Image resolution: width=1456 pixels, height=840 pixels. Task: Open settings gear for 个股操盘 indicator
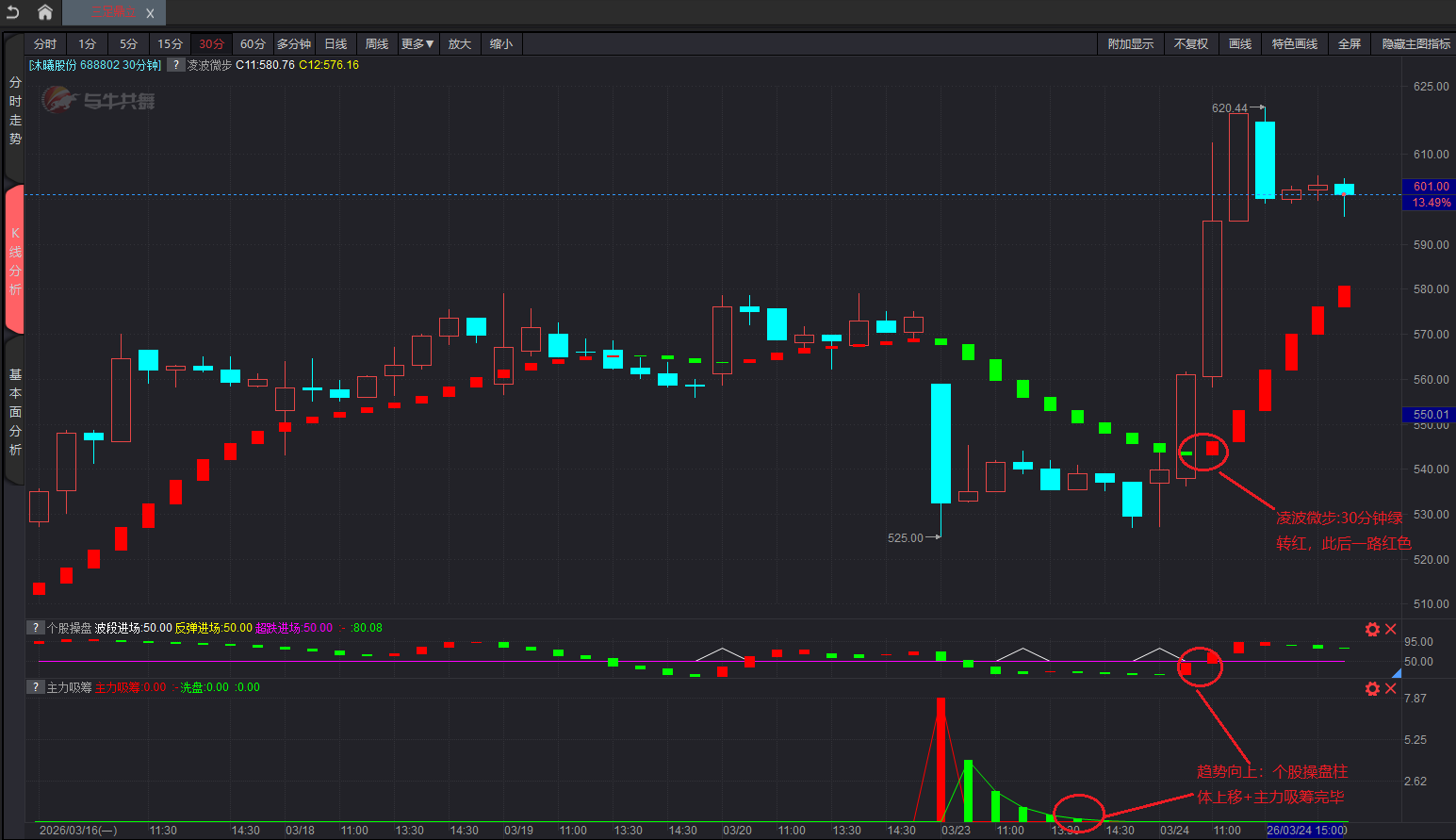[x=1372, y=629]
